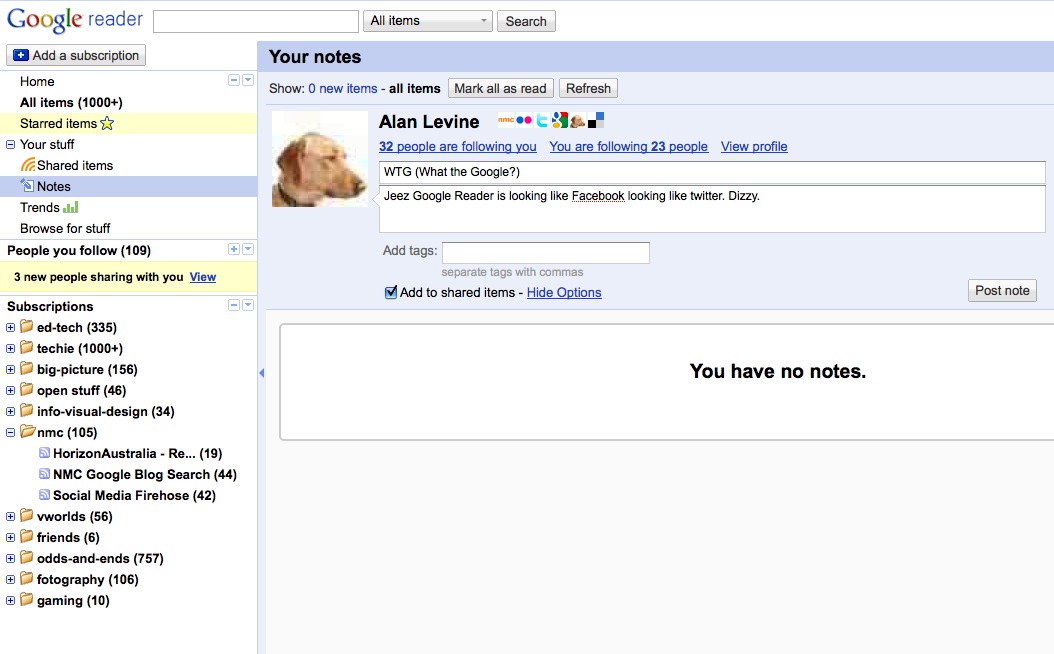Minimize the Home navigation section
The width and height of the screenshot is (1054, 654).
click(234, 80)
